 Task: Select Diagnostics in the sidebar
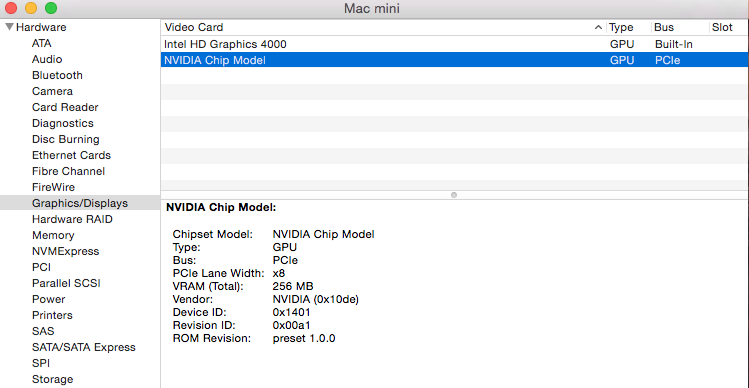click(x=63, y=123)
